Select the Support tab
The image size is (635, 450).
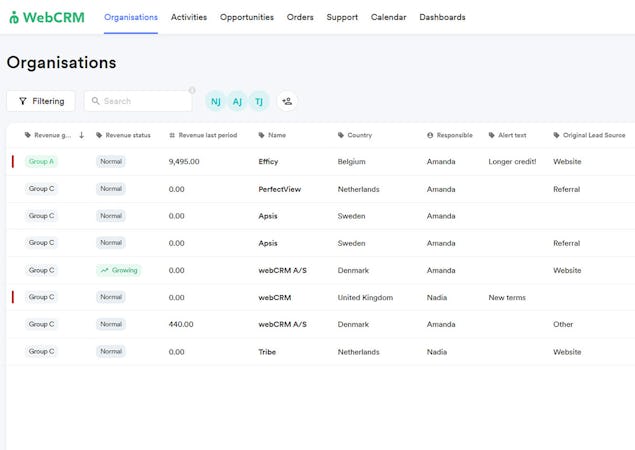[x=342, y=17]
